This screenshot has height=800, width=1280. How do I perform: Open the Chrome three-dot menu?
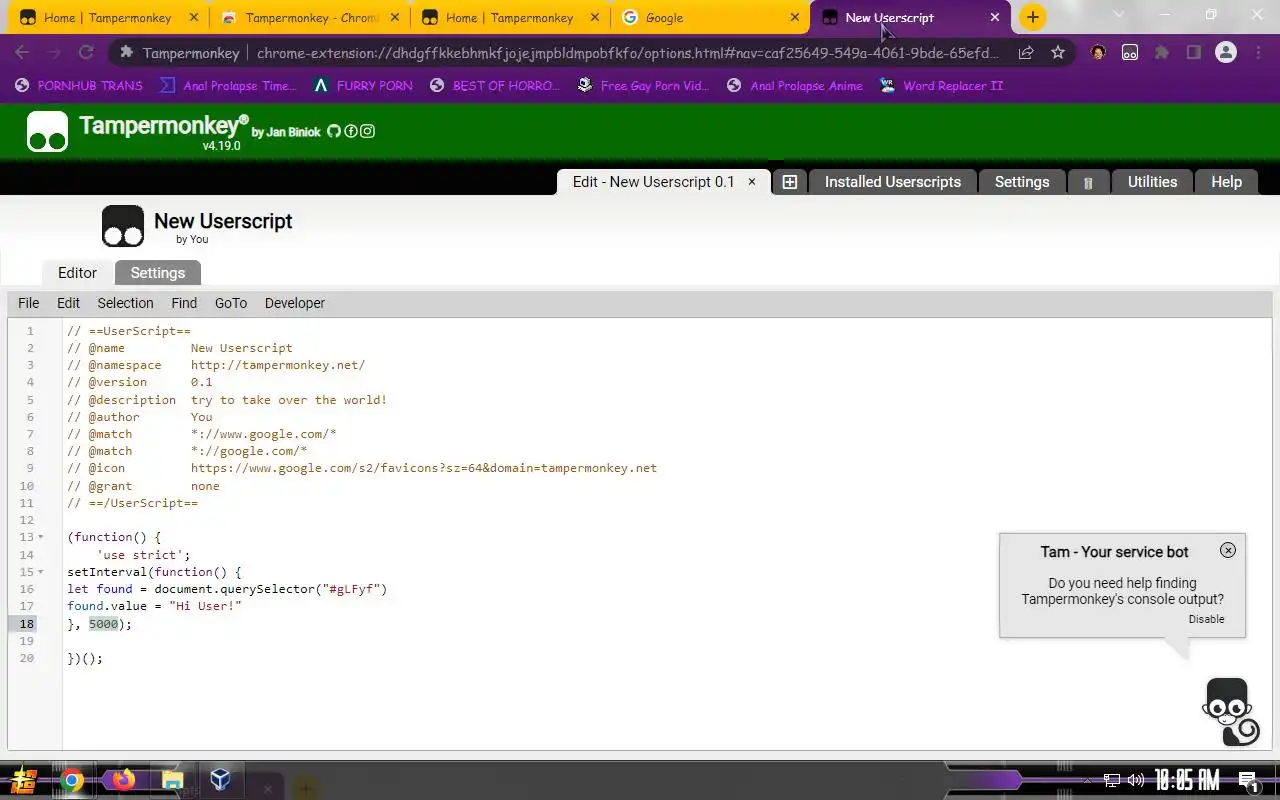click(1258, 53)
